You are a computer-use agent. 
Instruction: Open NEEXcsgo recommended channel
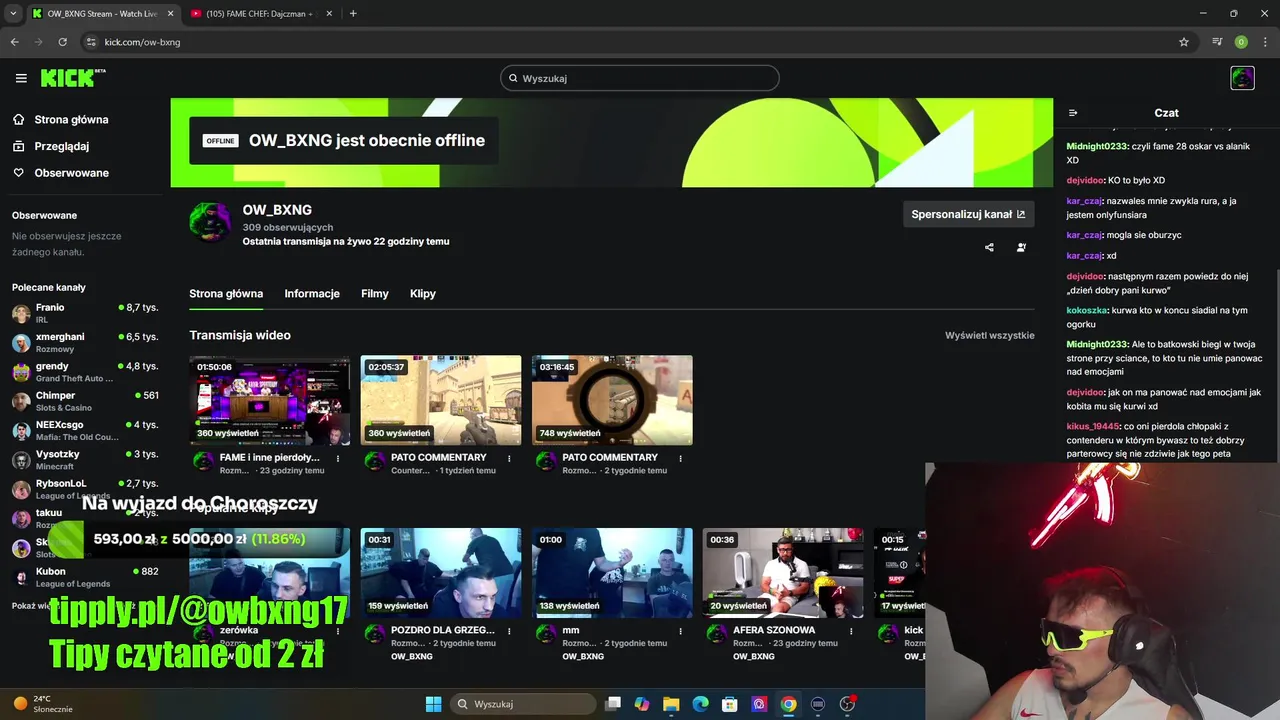click(85, 431)
